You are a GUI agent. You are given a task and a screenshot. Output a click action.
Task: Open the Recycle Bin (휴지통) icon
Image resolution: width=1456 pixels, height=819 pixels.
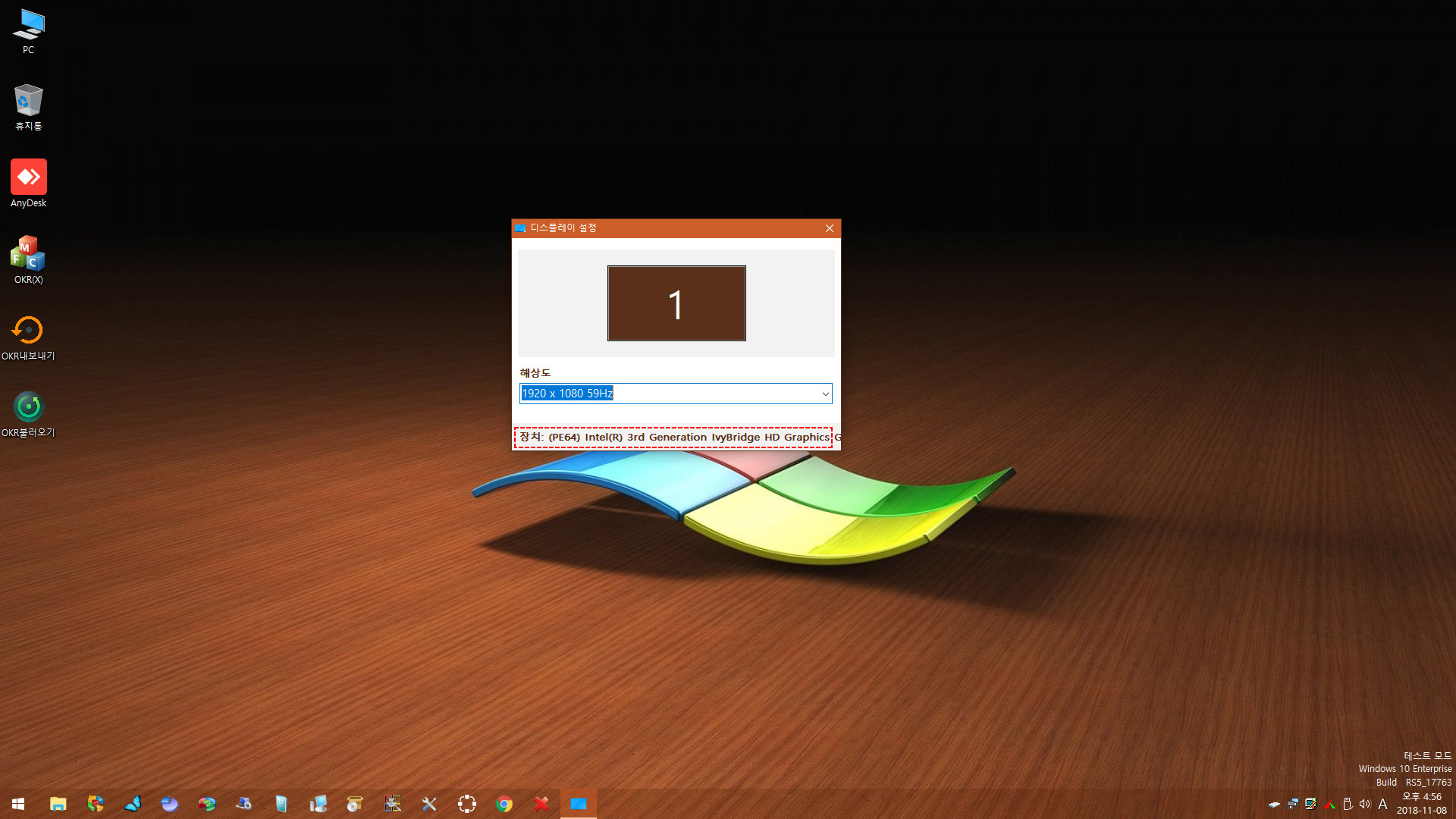28,108
